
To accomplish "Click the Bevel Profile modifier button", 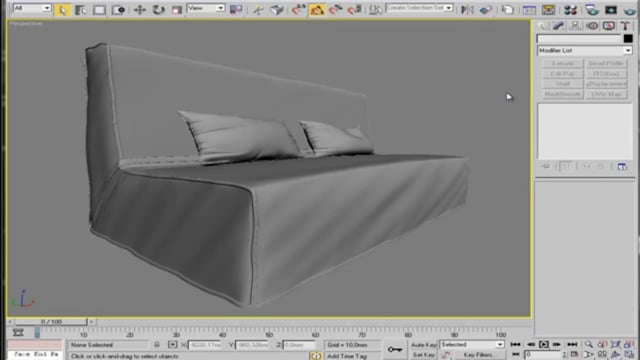I will (607, 64).
